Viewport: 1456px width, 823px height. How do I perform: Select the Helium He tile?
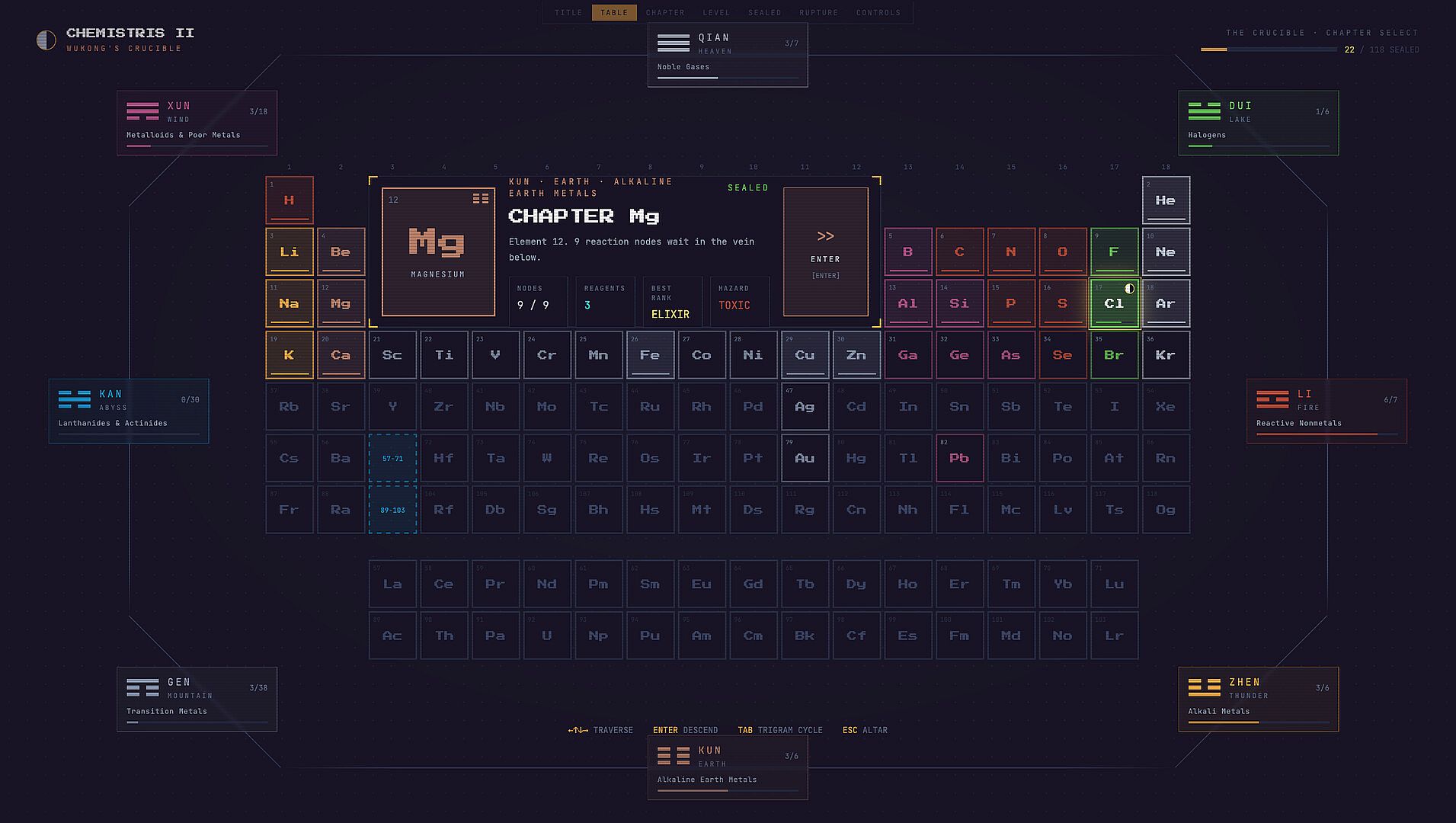coord(1166,200)
